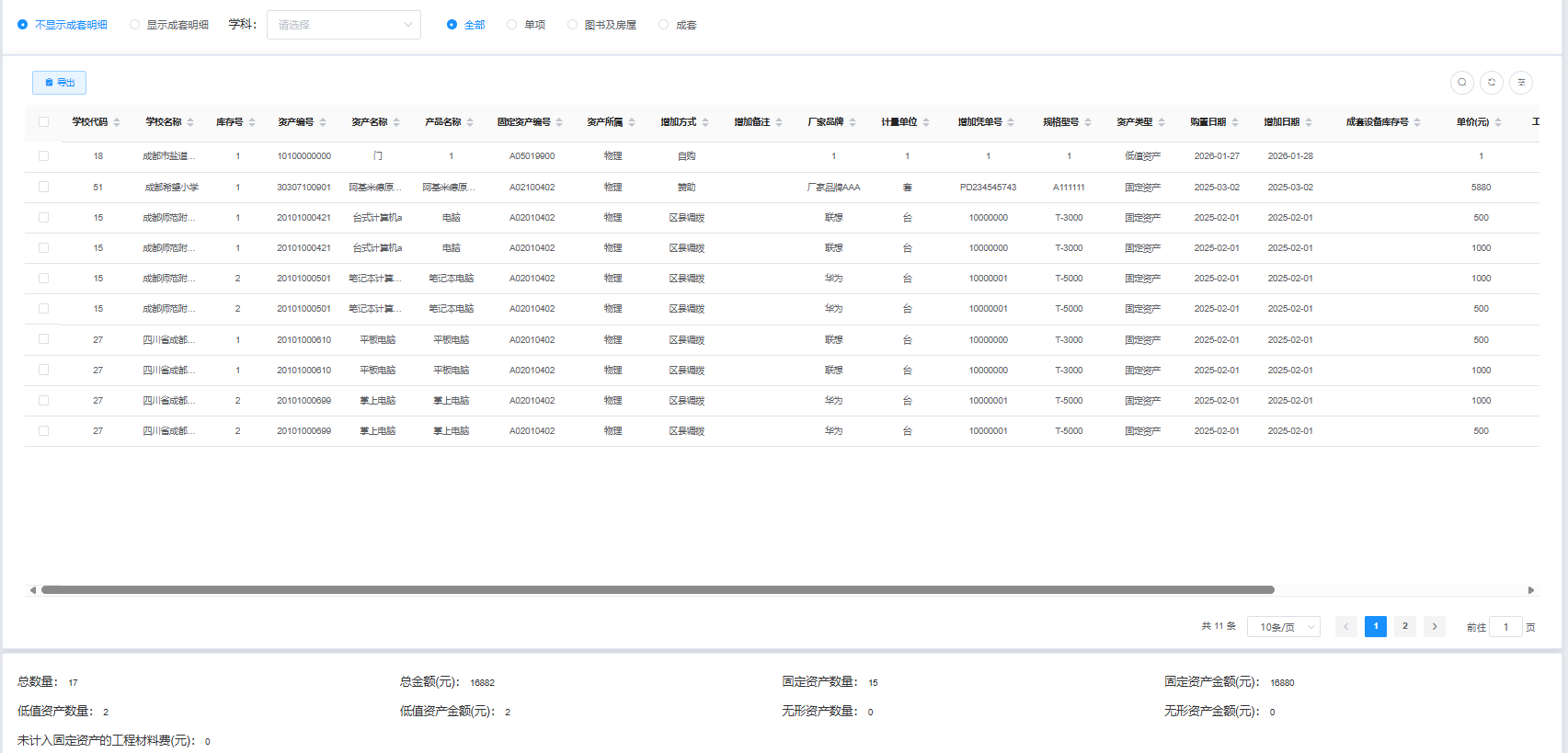Click the search icon above the table
The width and height of the screenshot is (1568, 753).
(x=1461, y=83)
